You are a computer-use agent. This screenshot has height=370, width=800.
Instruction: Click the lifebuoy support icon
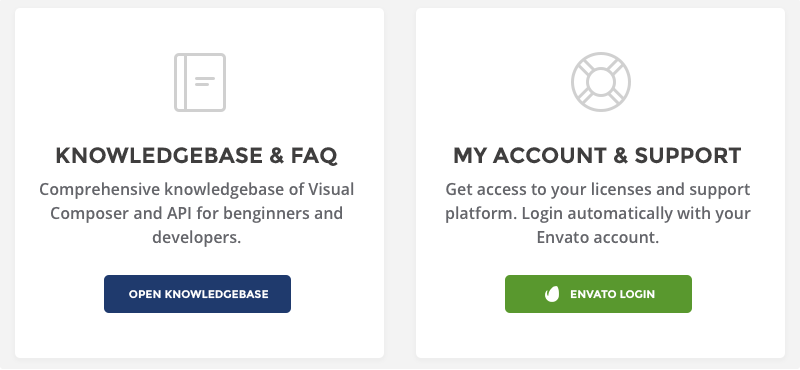coord(601,82)
